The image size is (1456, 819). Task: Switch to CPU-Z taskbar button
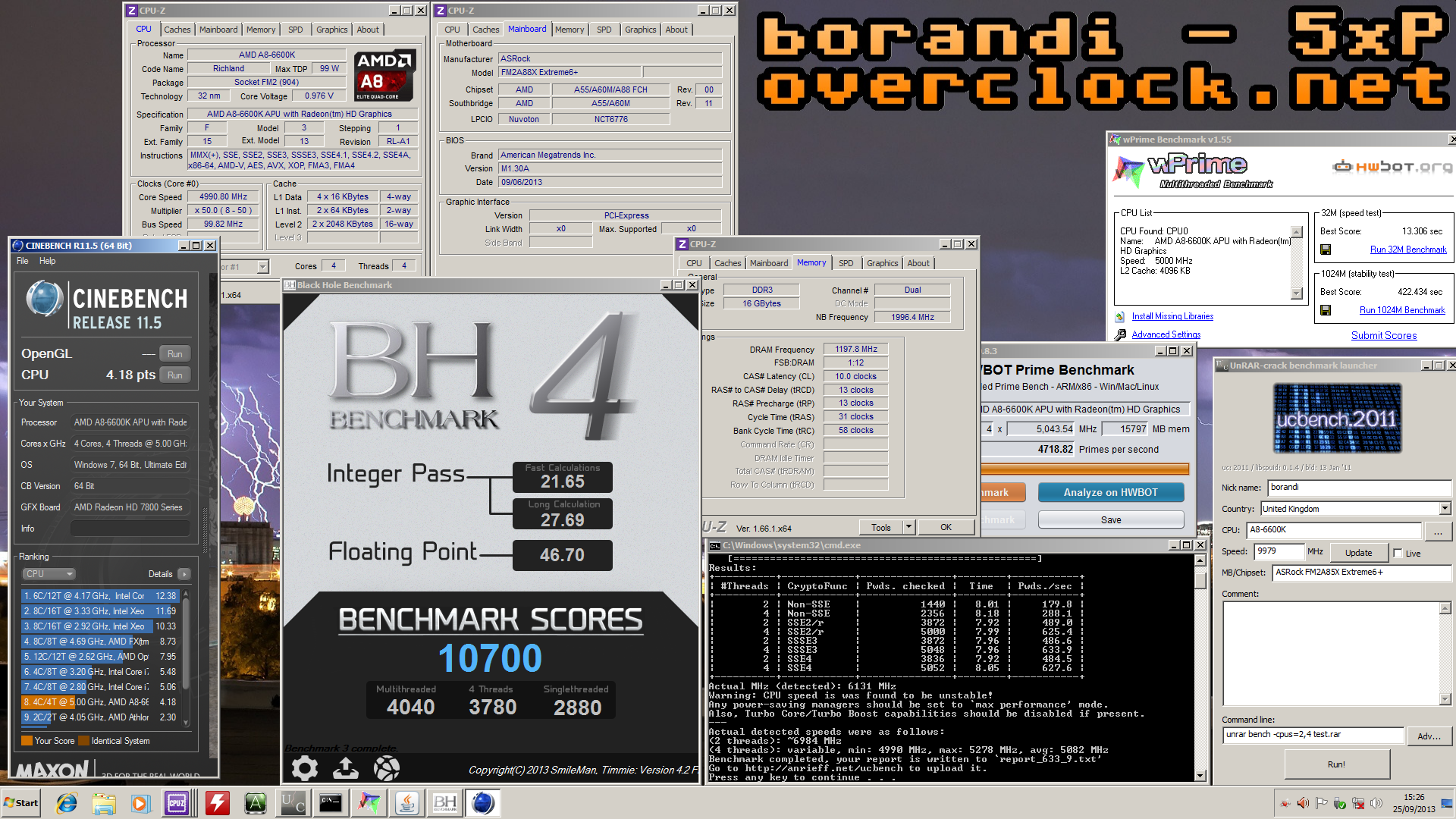pyautogui.click(x=177, y=803)
